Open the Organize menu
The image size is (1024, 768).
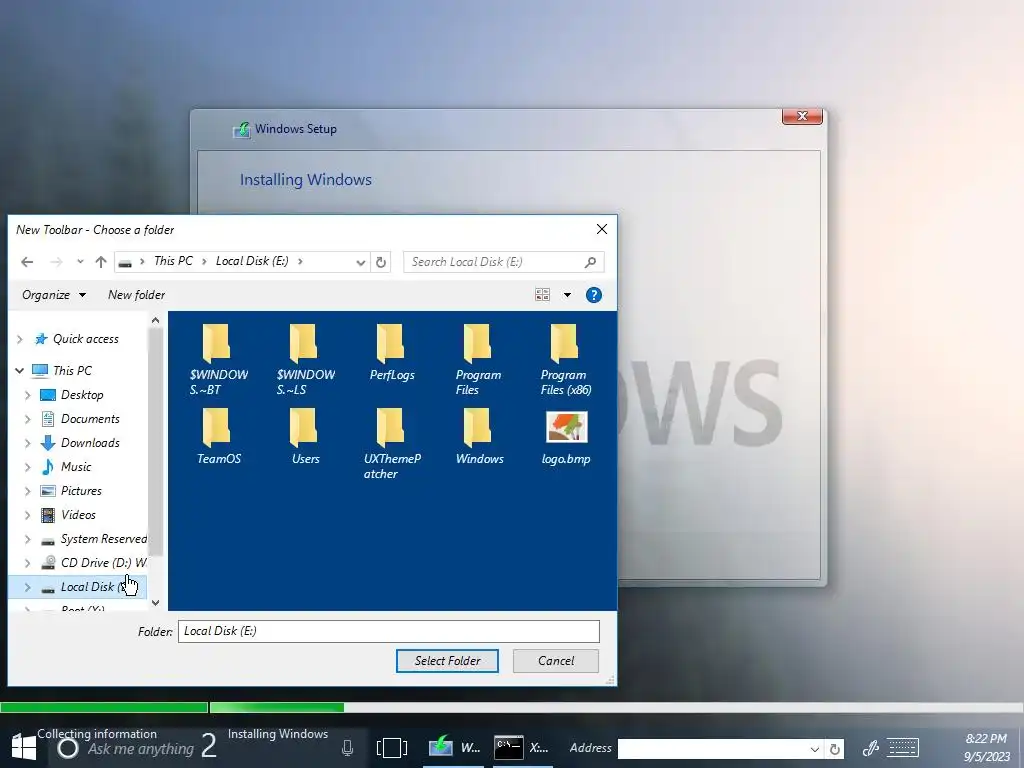pos(54,295)
